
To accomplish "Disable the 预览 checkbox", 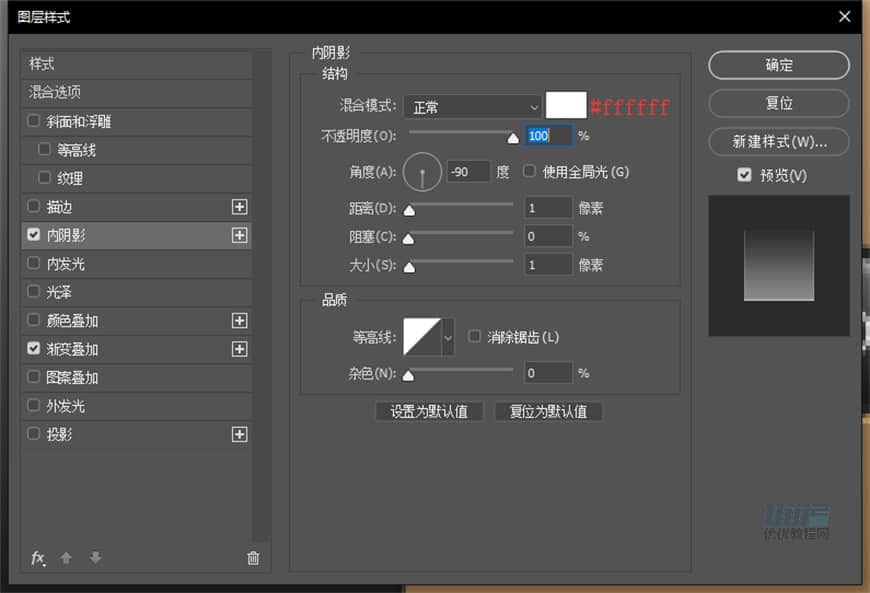I will tap(744, 175).
